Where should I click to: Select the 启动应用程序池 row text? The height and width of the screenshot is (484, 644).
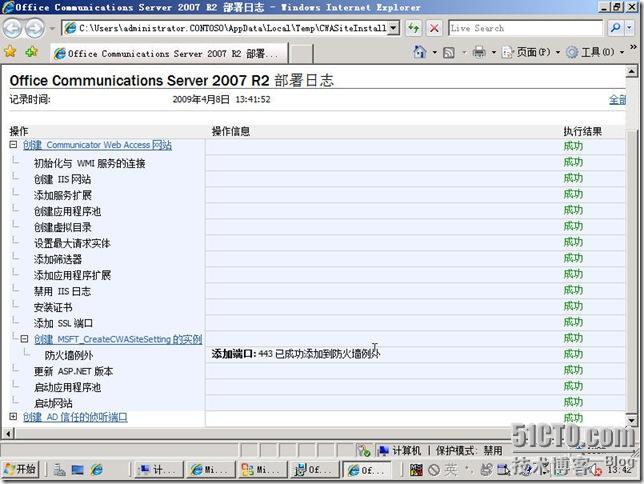click(x=67, y=387)
